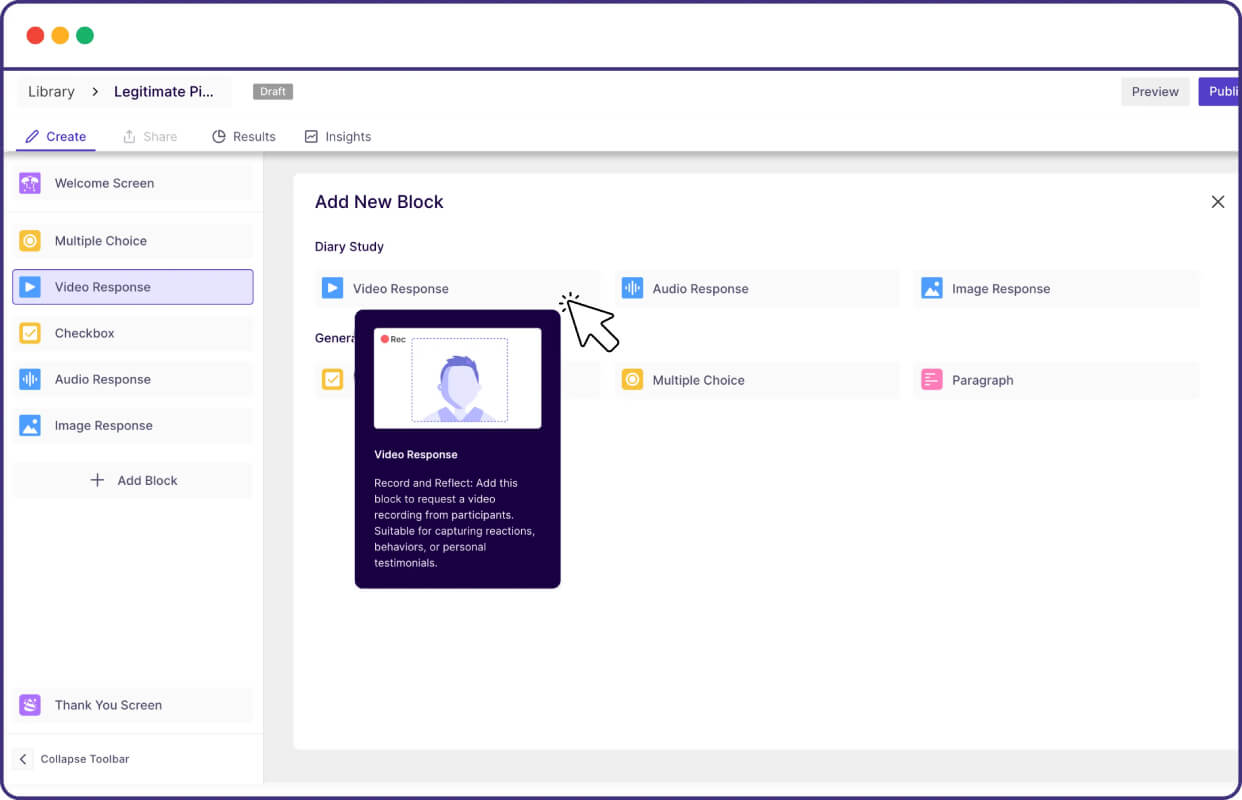Screen dimensions: 1242x800
Task: Add Video Response from Diary Study
Action: pyautogui.click(x=457, y=288)
